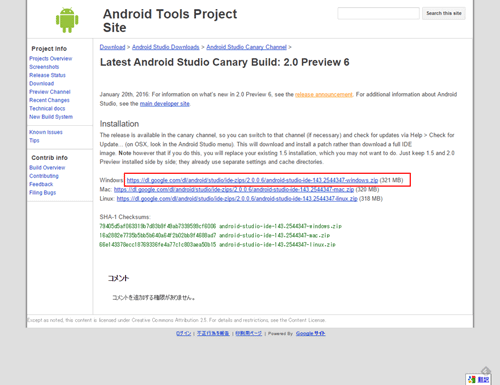Open the New Build System link

coord(51,117)
